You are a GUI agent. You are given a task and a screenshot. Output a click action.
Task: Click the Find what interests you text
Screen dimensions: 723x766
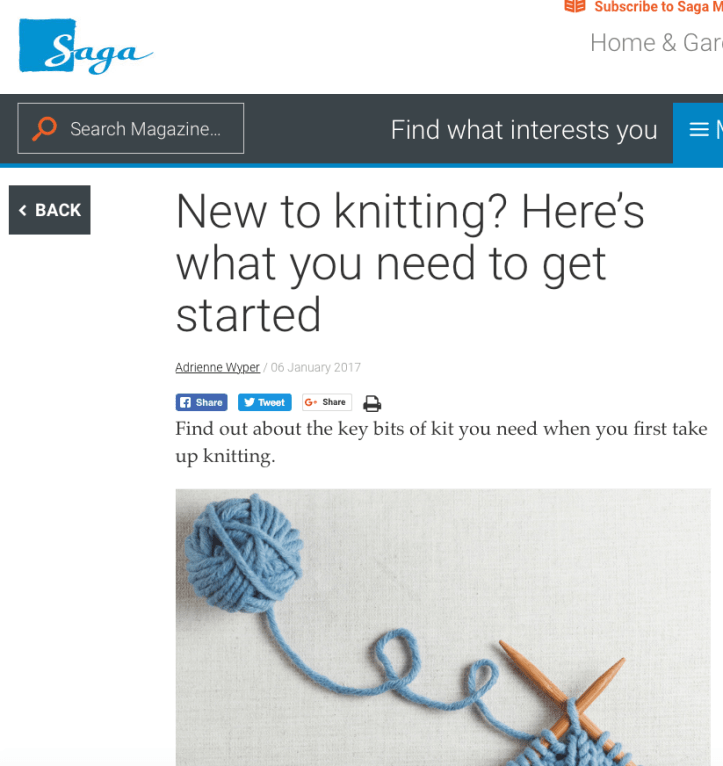coord(524,130)
